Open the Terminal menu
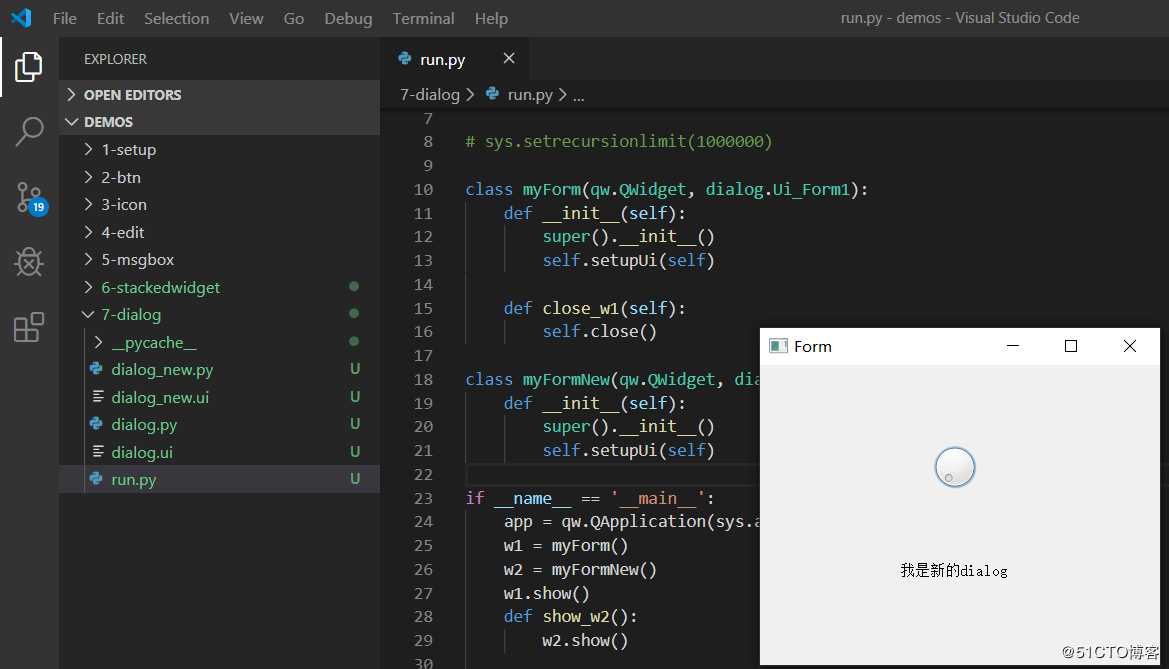This screenshot has height=669, width=1169. [423, 18]
